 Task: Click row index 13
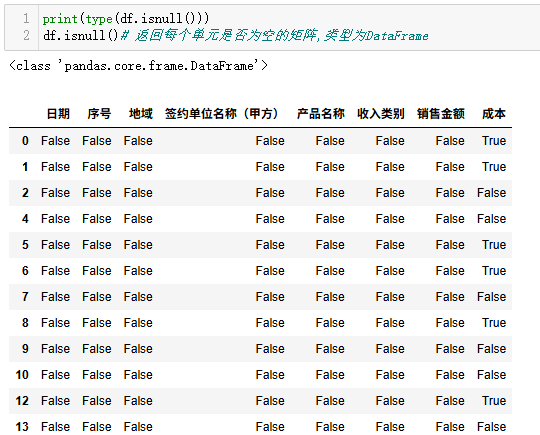(x=22, y=427)
